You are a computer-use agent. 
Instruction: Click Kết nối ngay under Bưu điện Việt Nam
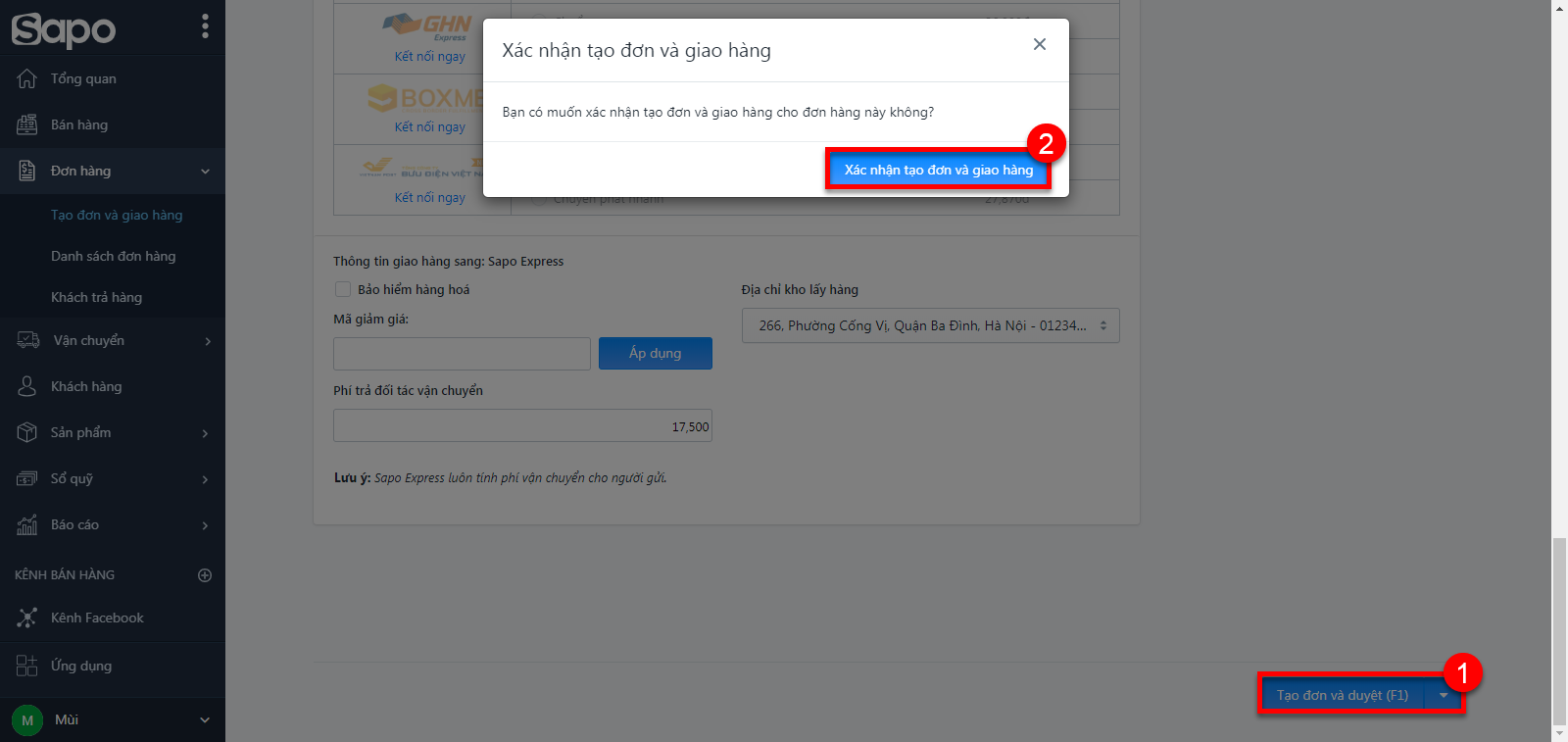tap(430, 197)
